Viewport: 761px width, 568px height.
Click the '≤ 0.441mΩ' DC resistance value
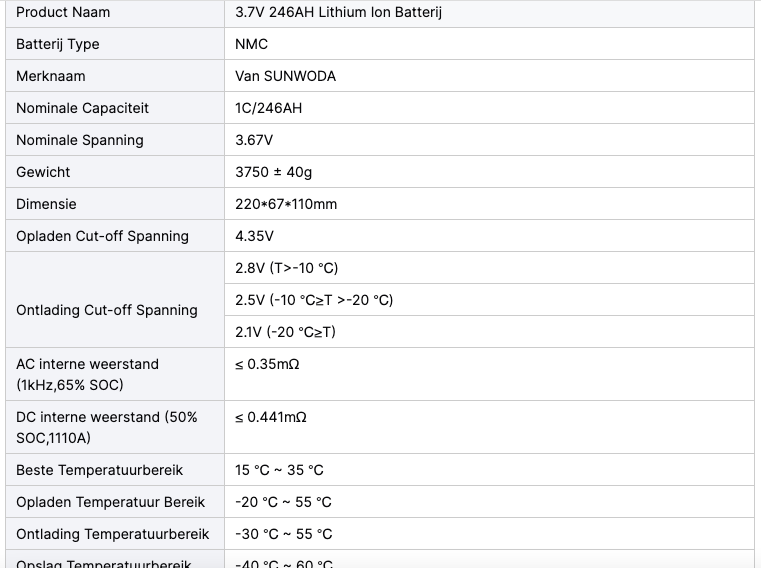click(271, 418)
